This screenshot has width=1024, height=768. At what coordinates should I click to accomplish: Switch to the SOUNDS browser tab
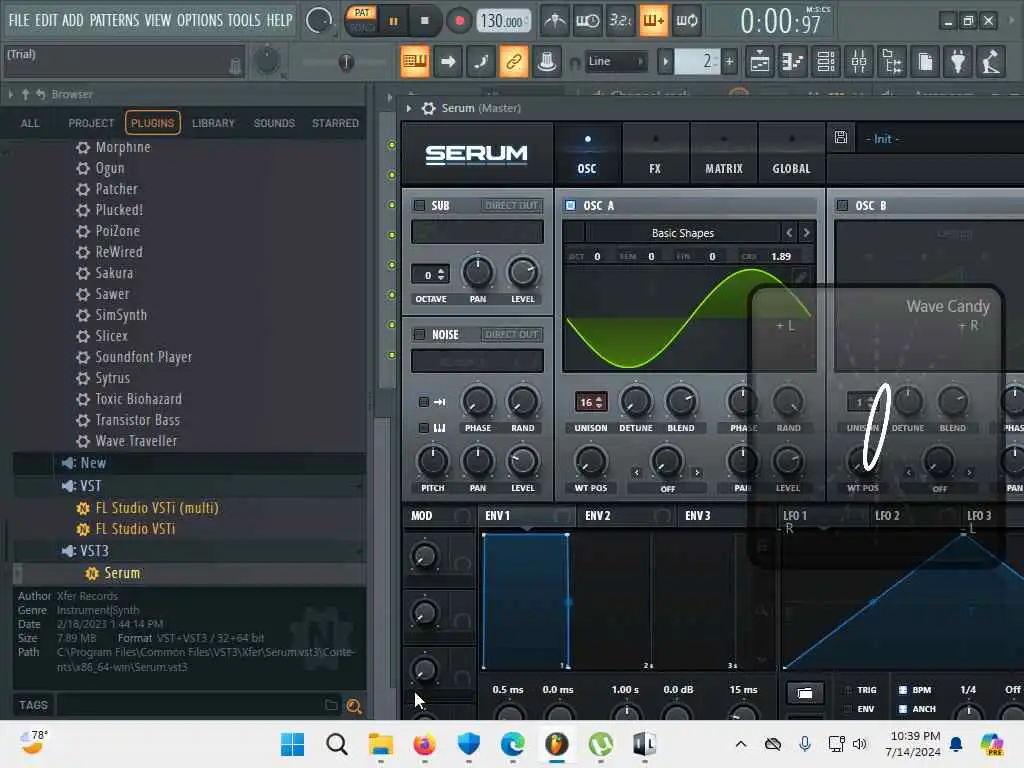pyautogui.click(x=274, y=123)
